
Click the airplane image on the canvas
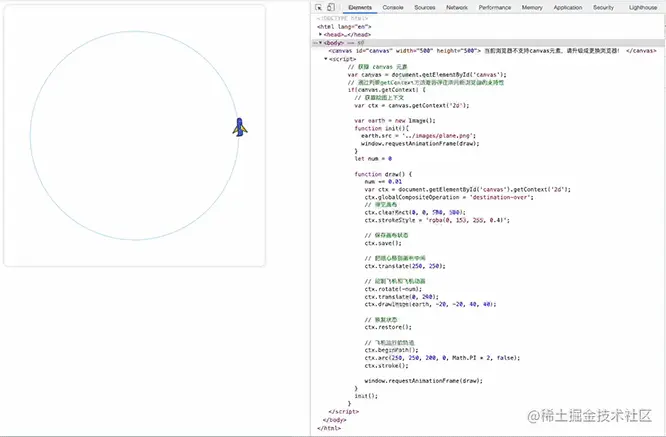coord(240,127)
